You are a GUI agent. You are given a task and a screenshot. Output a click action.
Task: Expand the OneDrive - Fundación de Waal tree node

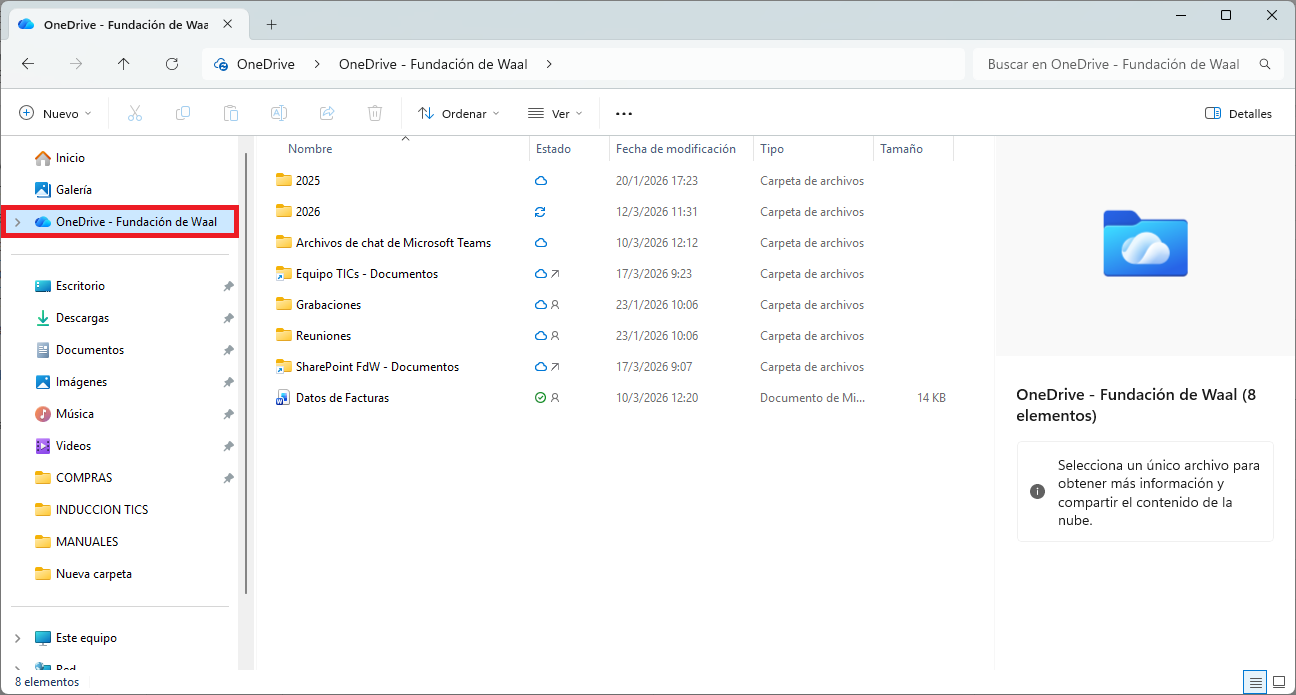17,222
